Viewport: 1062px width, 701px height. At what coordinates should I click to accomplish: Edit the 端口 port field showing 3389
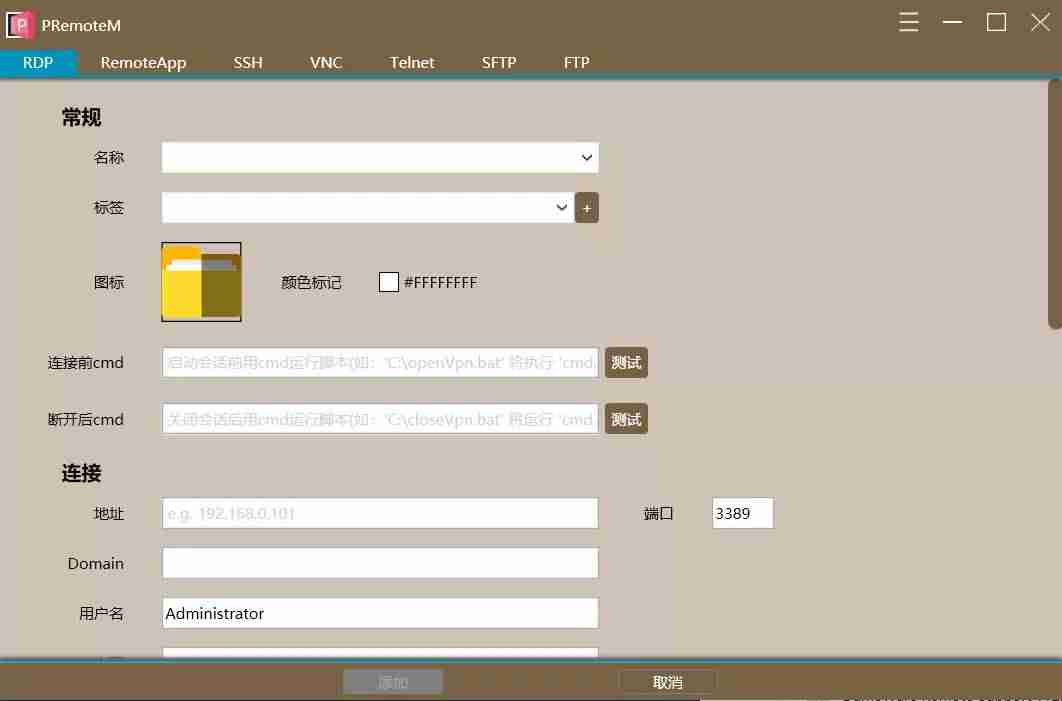coord(742,513)
